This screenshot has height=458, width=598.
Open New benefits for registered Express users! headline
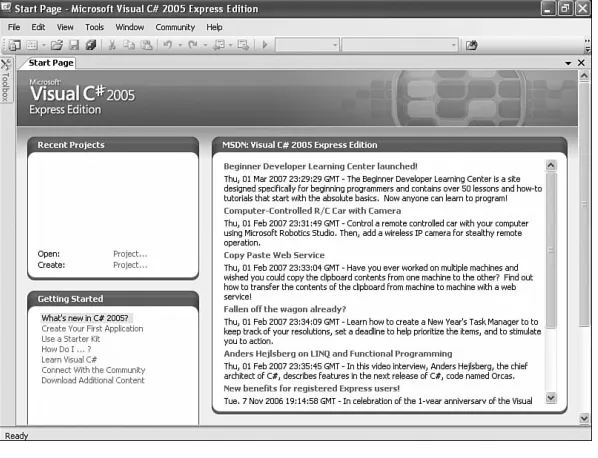[x=312, y=389]
